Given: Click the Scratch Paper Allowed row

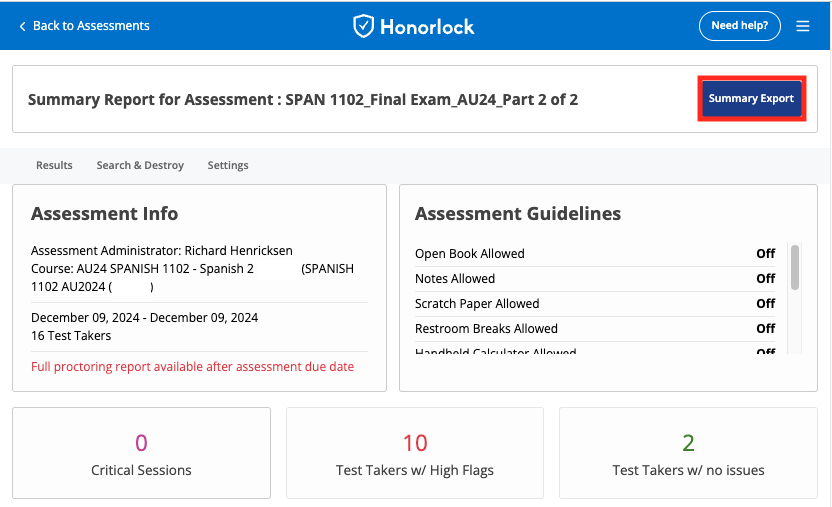Looking at the screenshot, I should coord(595,303).
